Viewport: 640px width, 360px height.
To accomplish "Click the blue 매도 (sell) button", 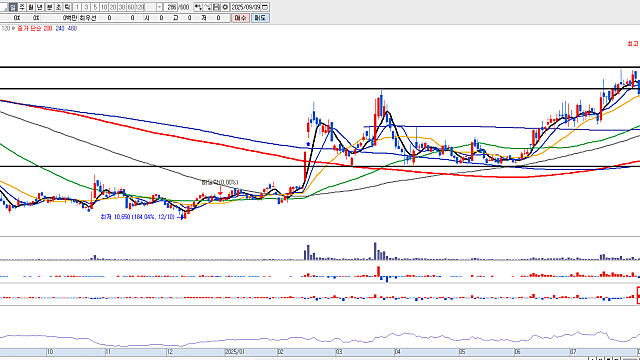I will click(260, 18).
